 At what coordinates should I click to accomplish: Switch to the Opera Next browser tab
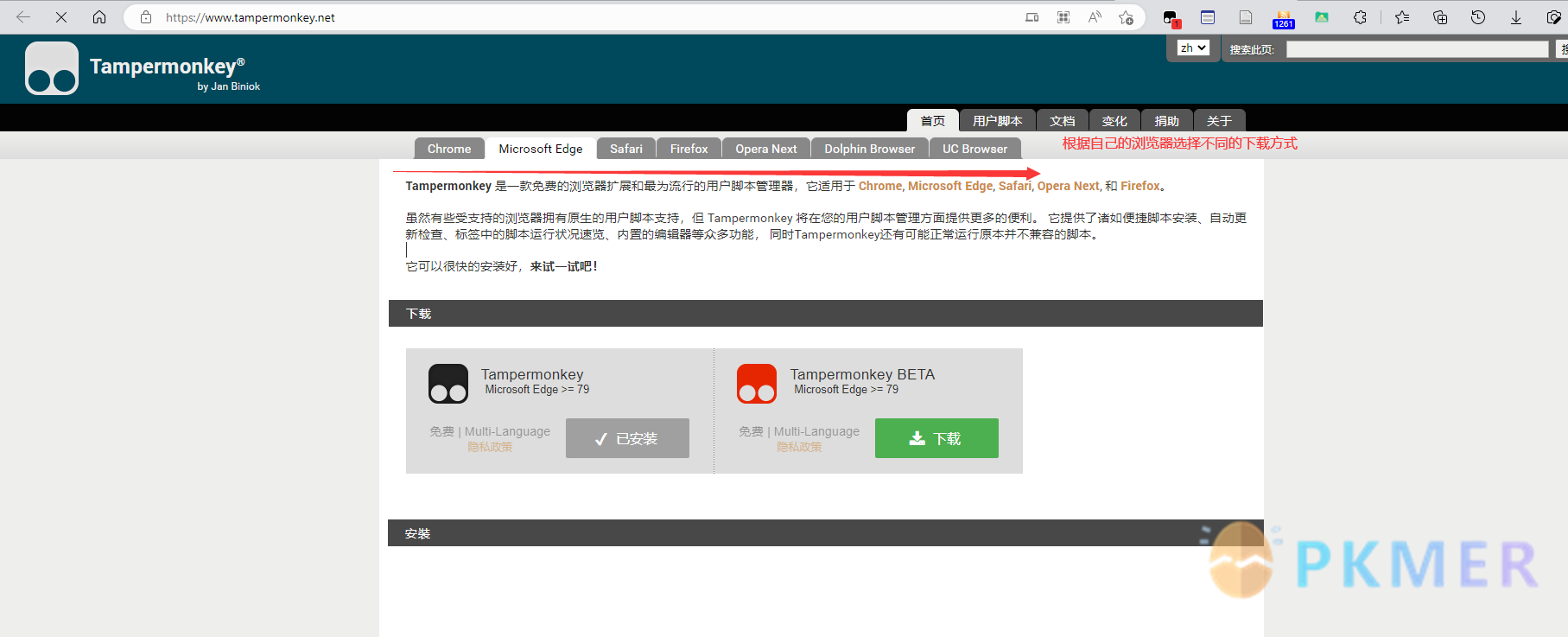pyautogui.click(x=766, y=149)
